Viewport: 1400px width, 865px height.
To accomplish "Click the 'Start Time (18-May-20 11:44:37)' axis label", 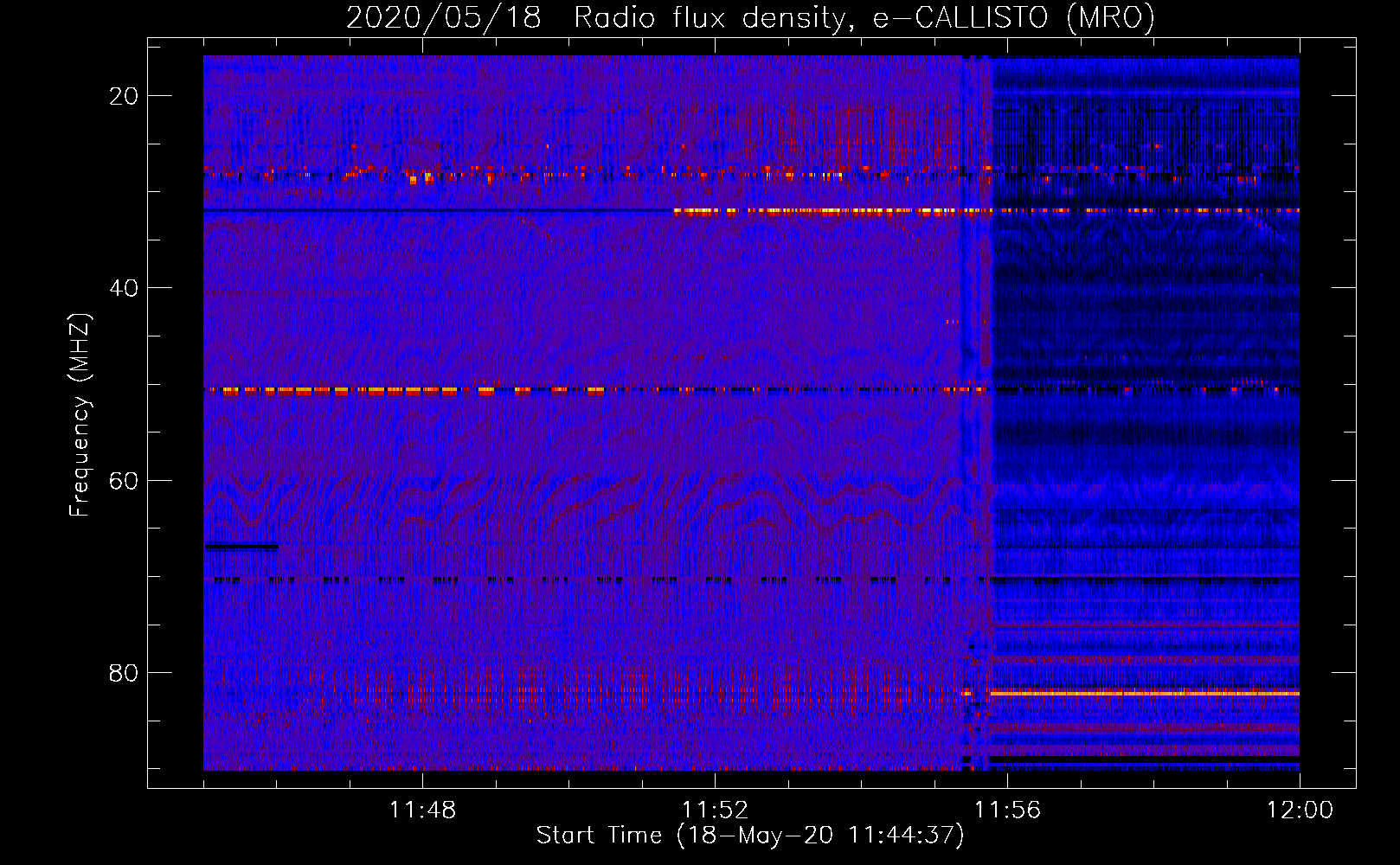I will click(750, 836).
